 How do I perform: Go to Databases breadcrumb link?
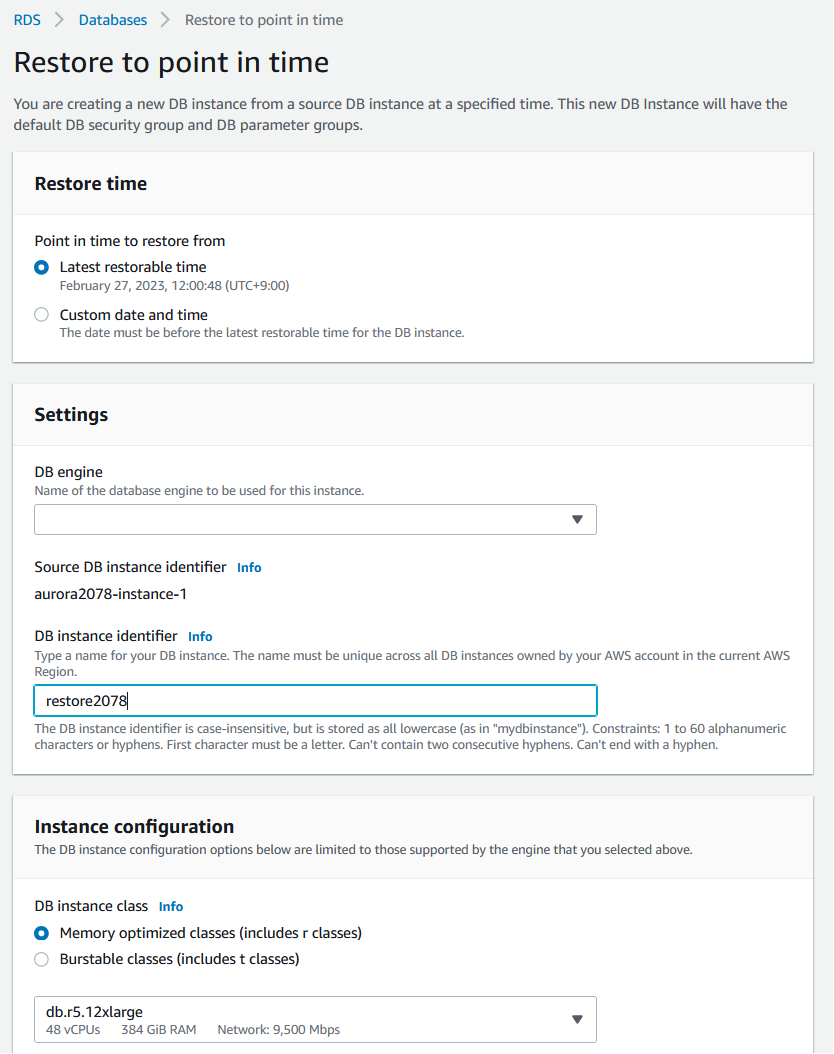click(112, 20)
